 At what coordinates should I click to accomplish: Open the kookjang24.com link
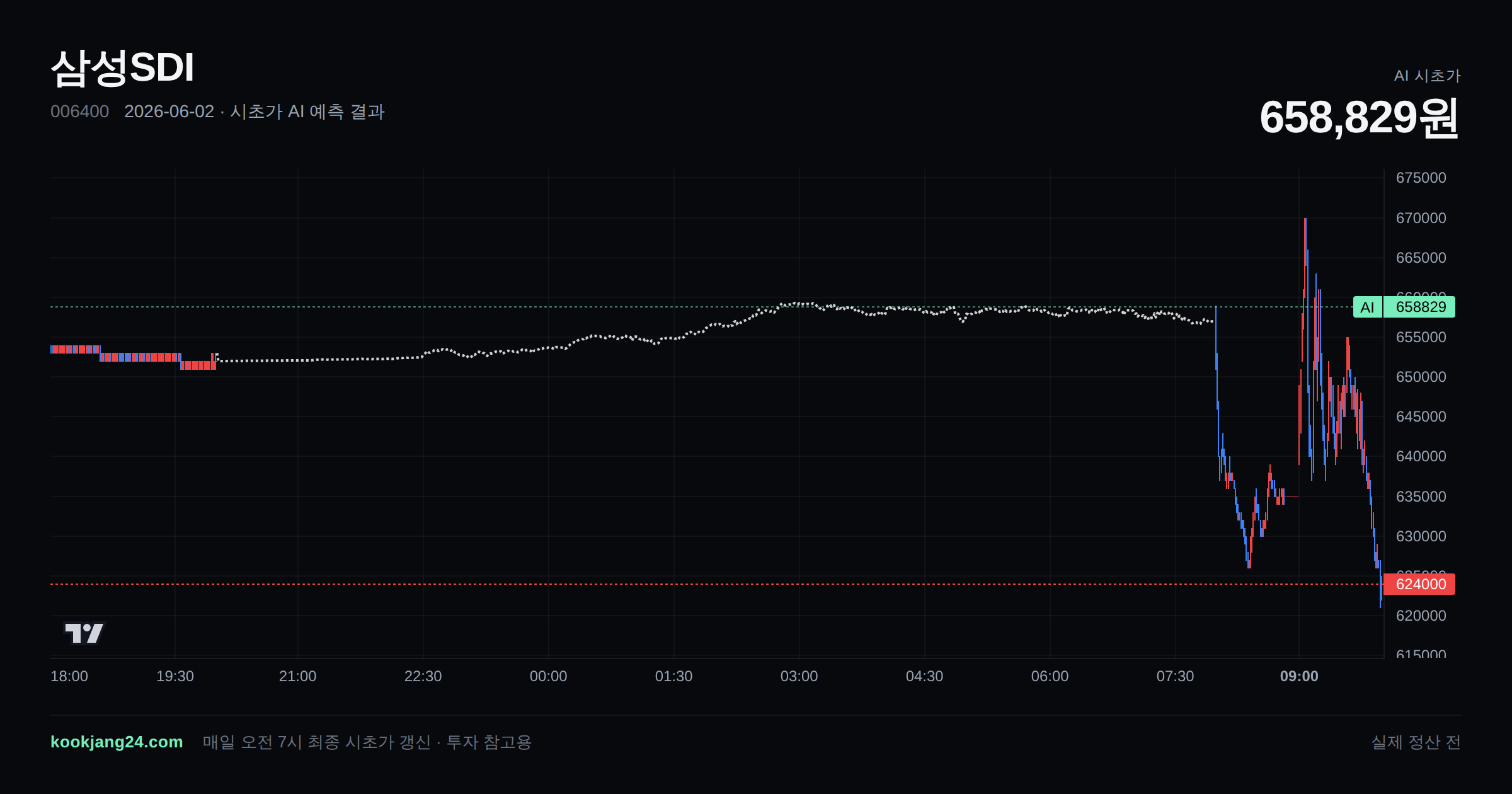tap(117, 742)
